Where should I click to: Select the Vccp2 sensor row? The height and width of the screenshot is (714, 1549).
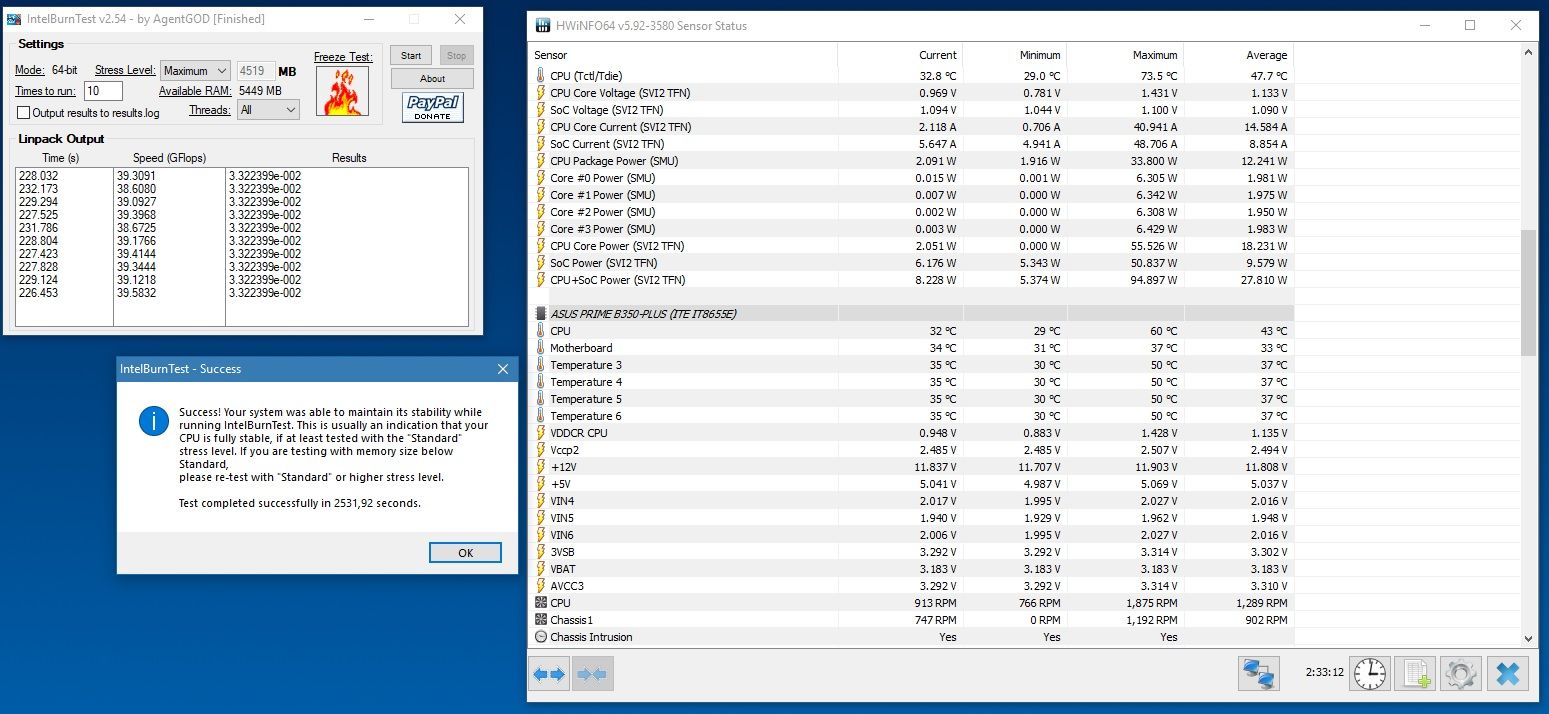tap(911, 450)
